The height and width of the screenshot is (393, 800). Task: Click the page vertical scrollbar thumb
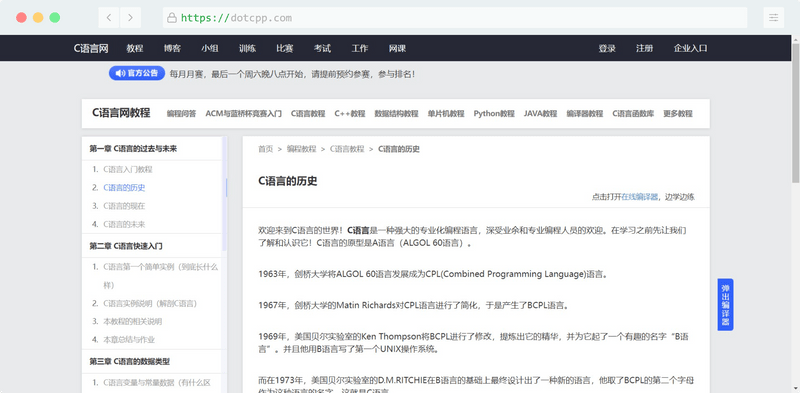click(795, 113)
